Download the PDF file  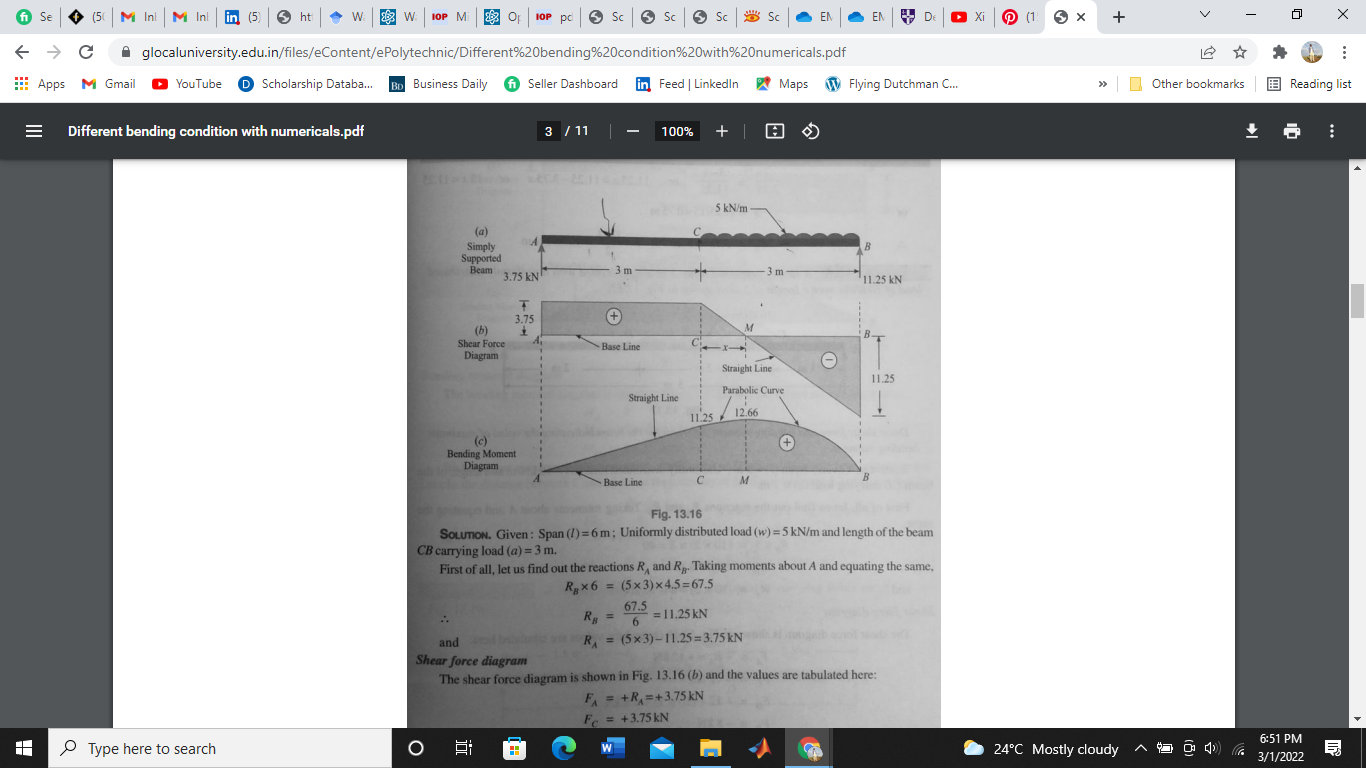tap(1251, 131)
